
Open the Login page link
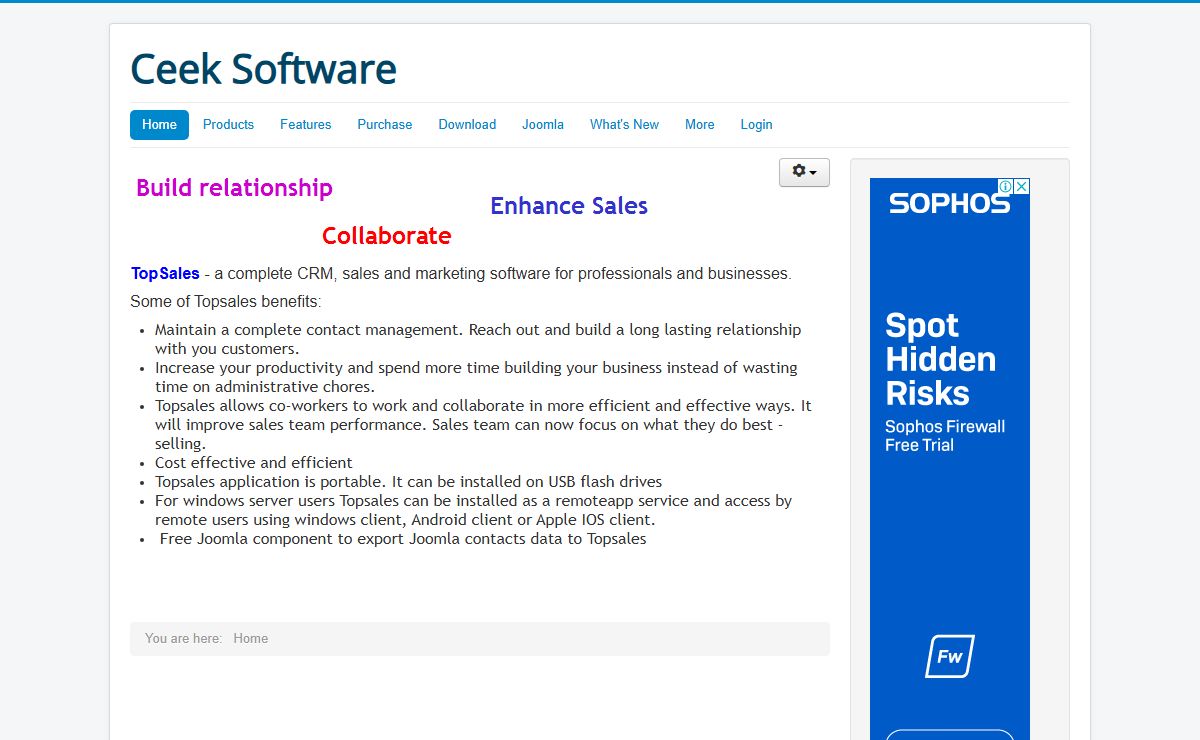pyautogui.click(x=756, y=125)
